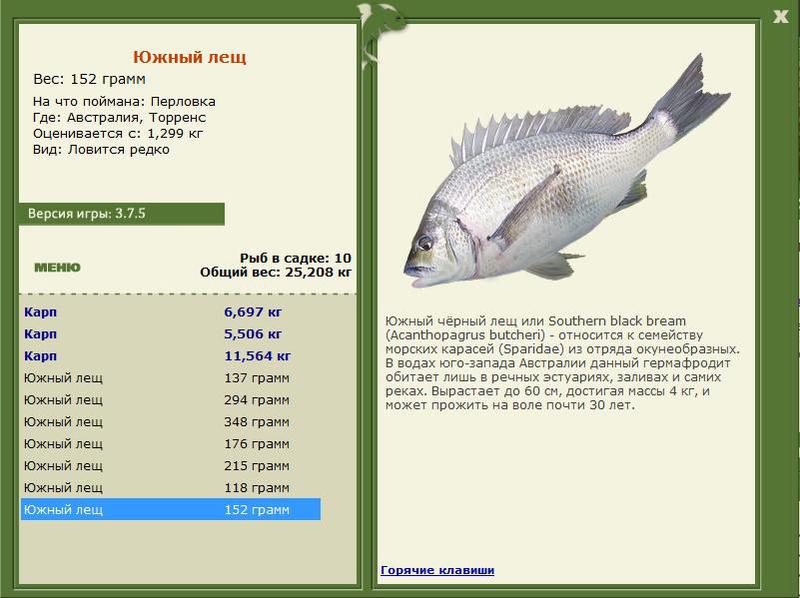This screenshot has width=800, height=598.
Task: Click the Вес: 152 грамм text
Action: point(89,79)
